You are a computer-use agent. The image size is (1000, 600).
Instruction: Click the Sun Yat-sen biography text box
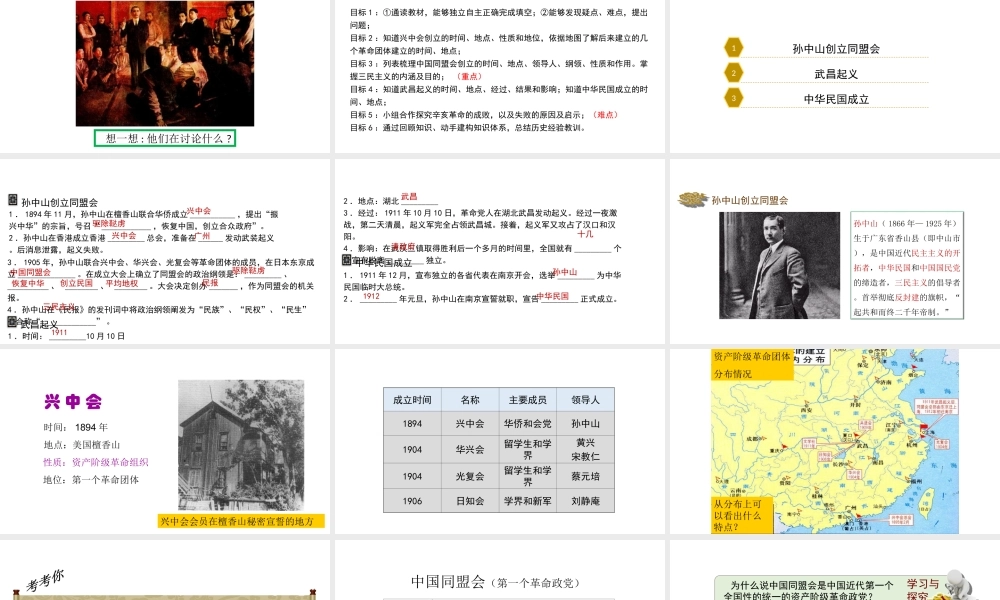click(907, 265)
